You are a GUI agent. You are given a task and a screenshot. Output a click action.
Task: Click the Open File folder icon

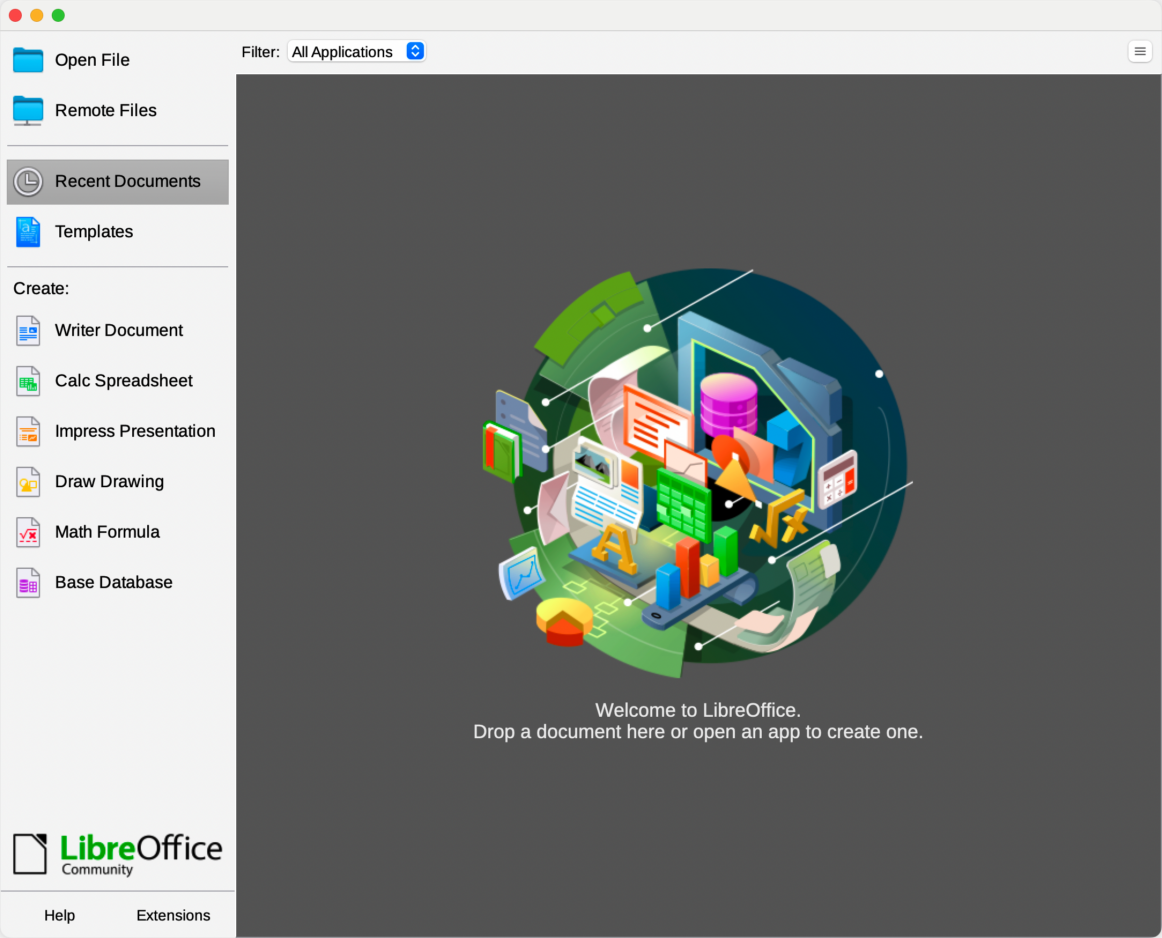pyautogui.click(x=28, y=60)
